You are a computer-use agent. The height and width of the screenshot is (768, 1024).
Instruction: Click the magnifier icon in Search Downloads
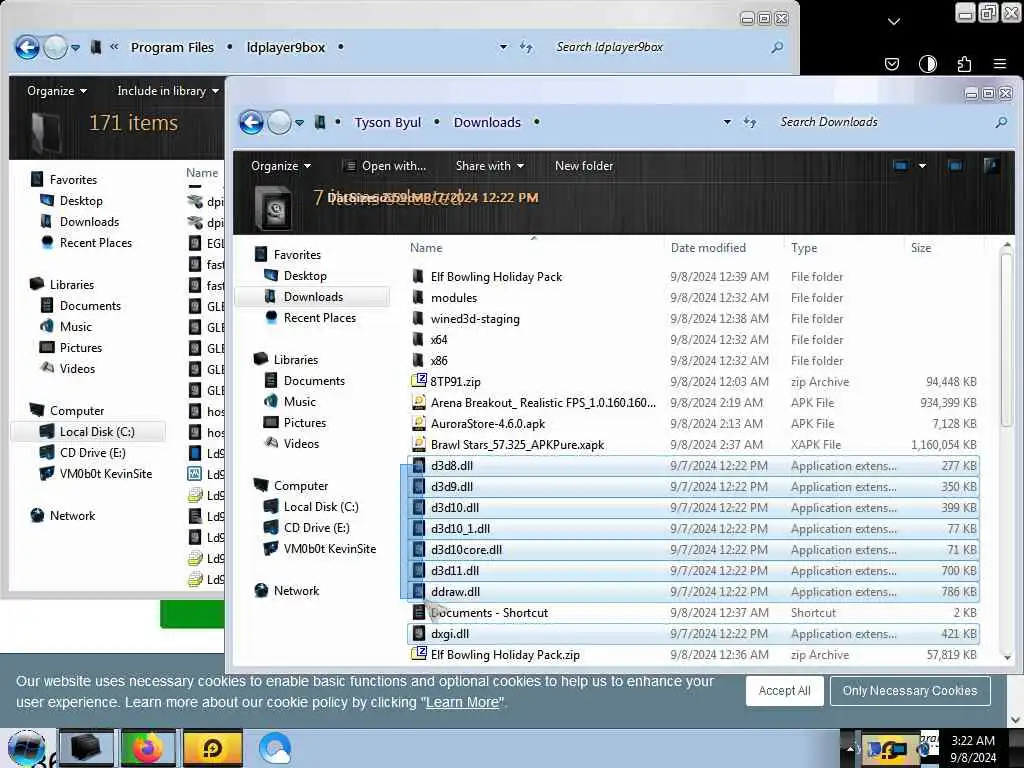(1000, 122)
